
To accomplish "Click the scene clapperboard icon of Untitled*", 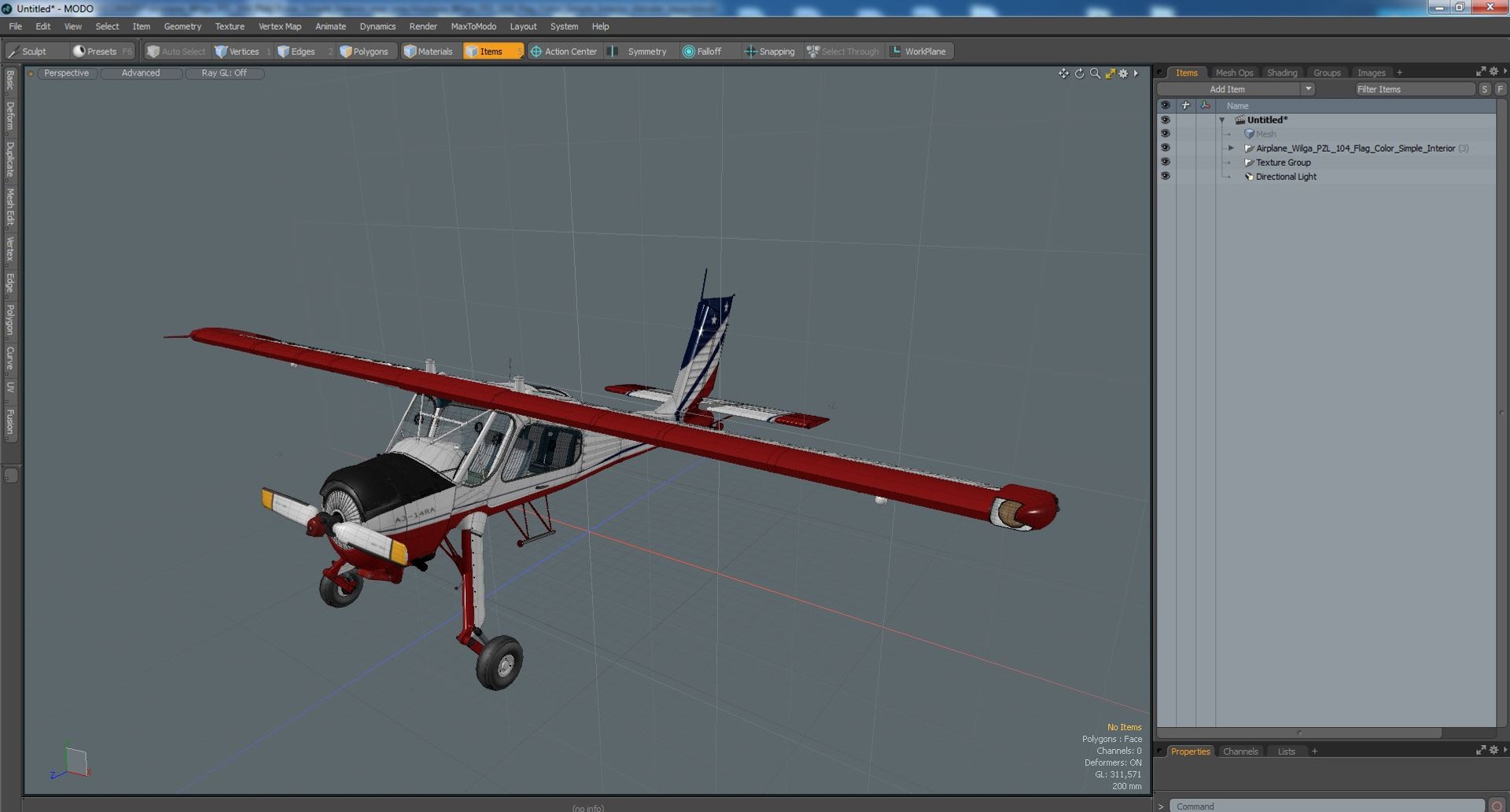I will [x=1239, y=120].
